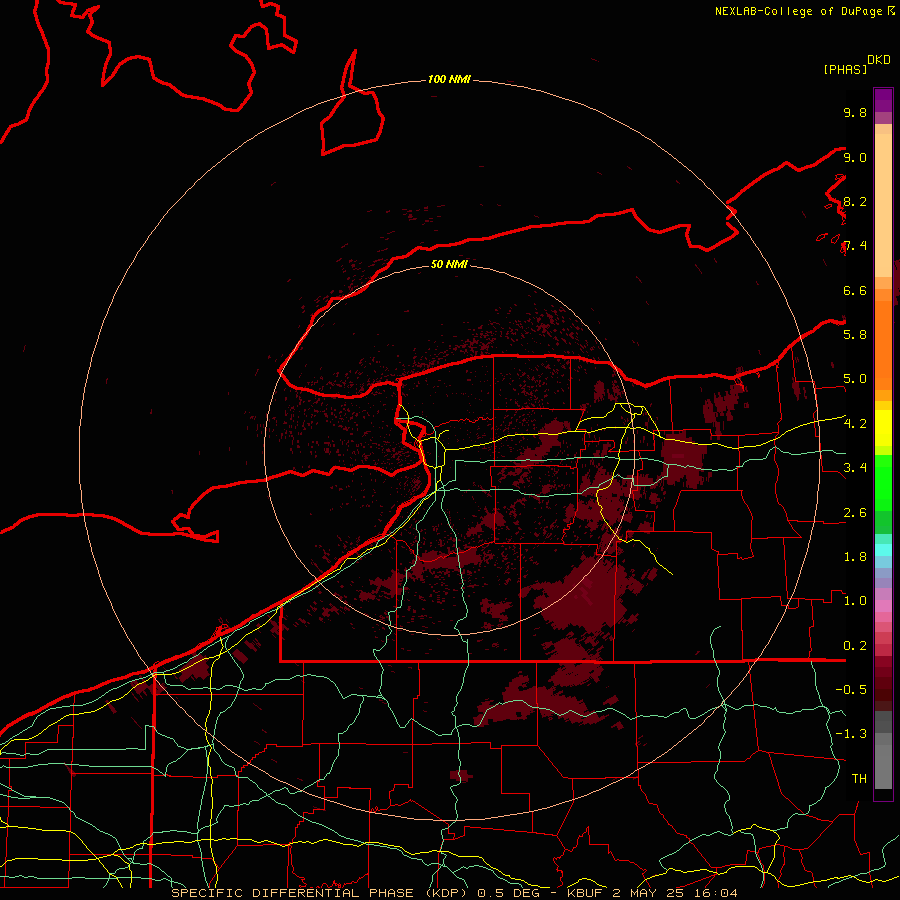Click the 9.0 color scale value
The image size is (900, 900).
(x=855, y=157)
